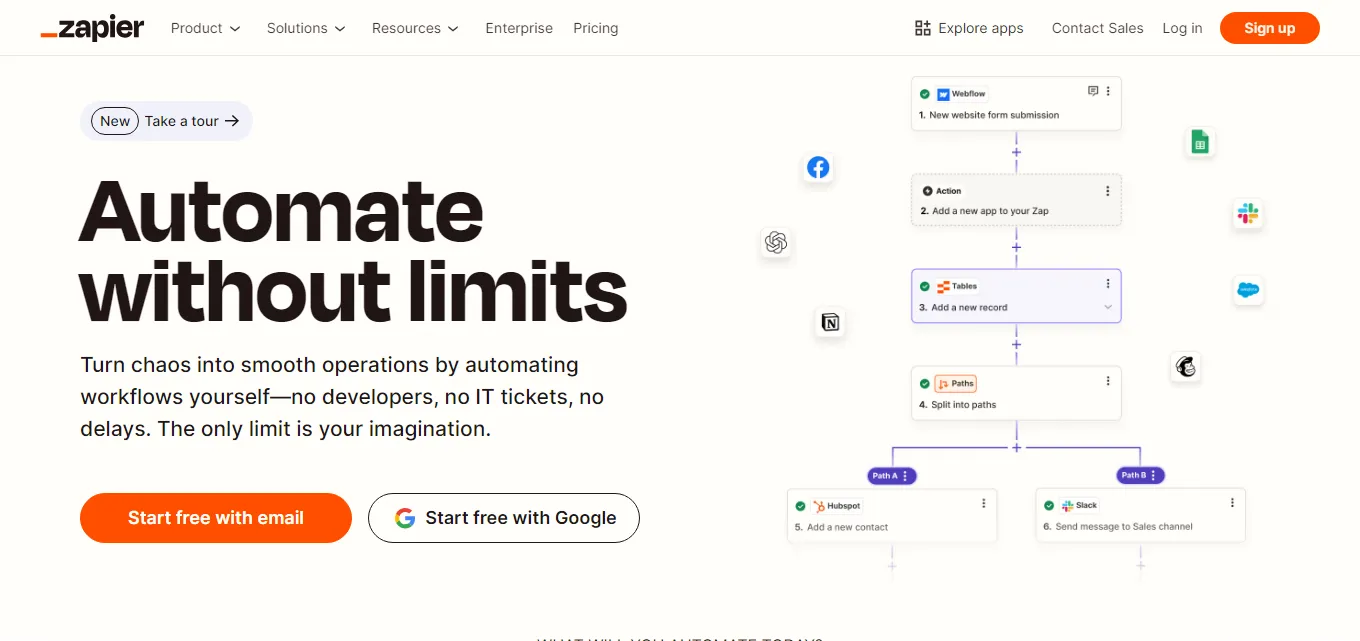Expand the Product dropdown menu
The image size is (1360, 641).
205,28
